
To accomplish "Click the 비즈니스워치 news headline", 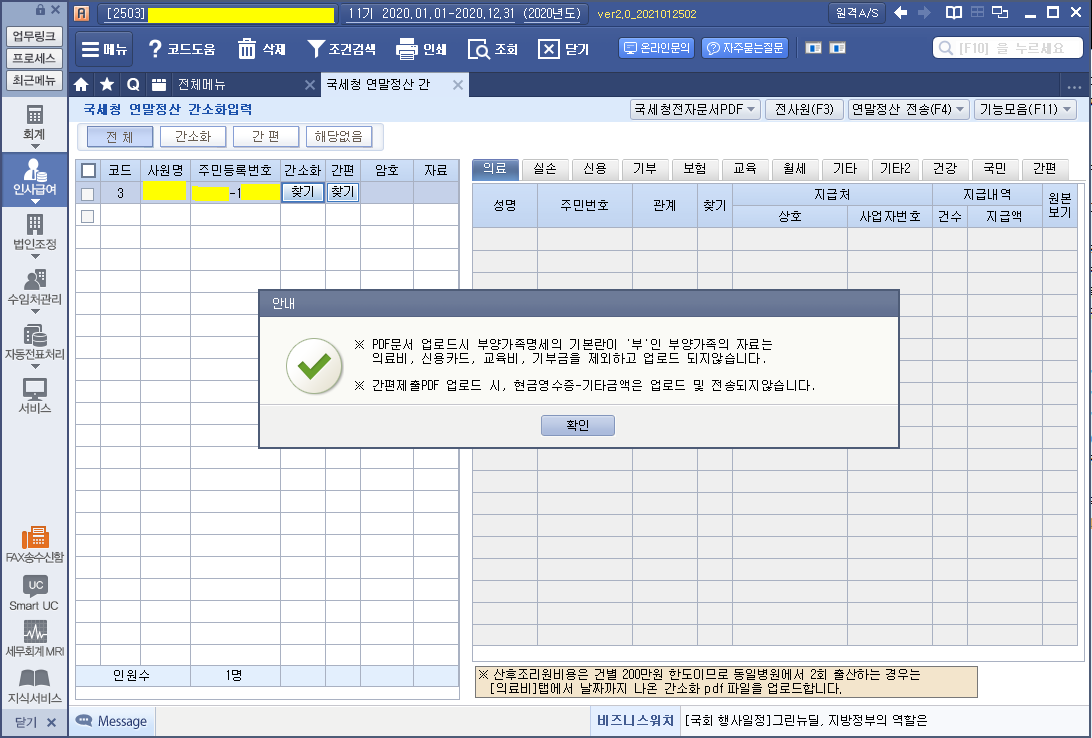I will point(806,721).
